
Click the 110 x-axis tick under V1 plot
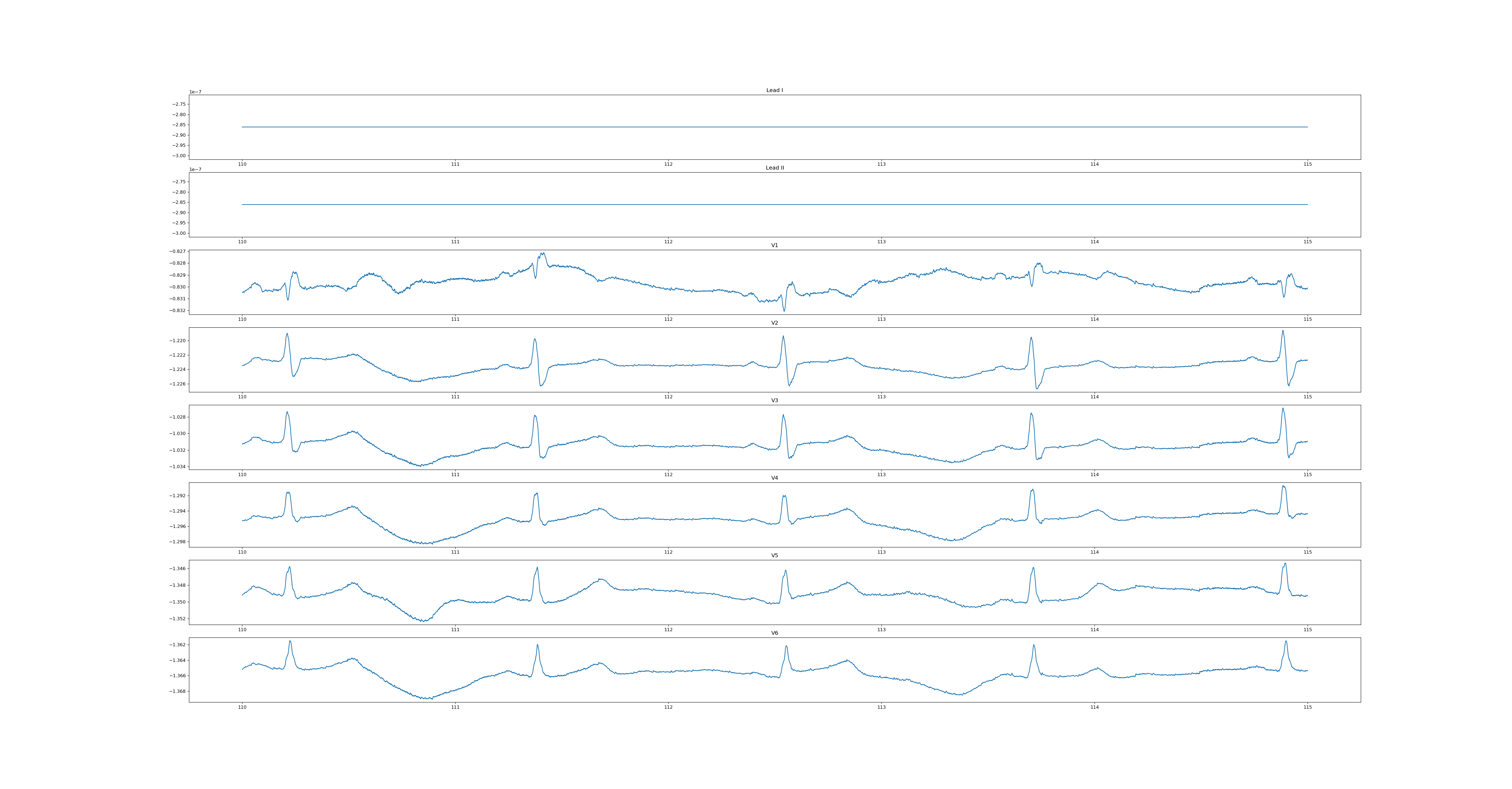[242, 319]
